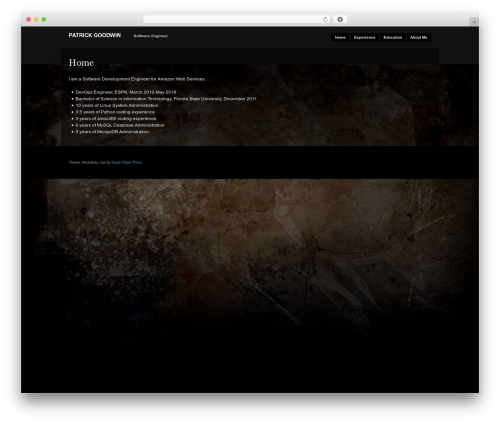The height and width of the screenshot is (423, 500).
Task: Select the Amazon Web Services intro sentence
Action: (x=137, y=79)
